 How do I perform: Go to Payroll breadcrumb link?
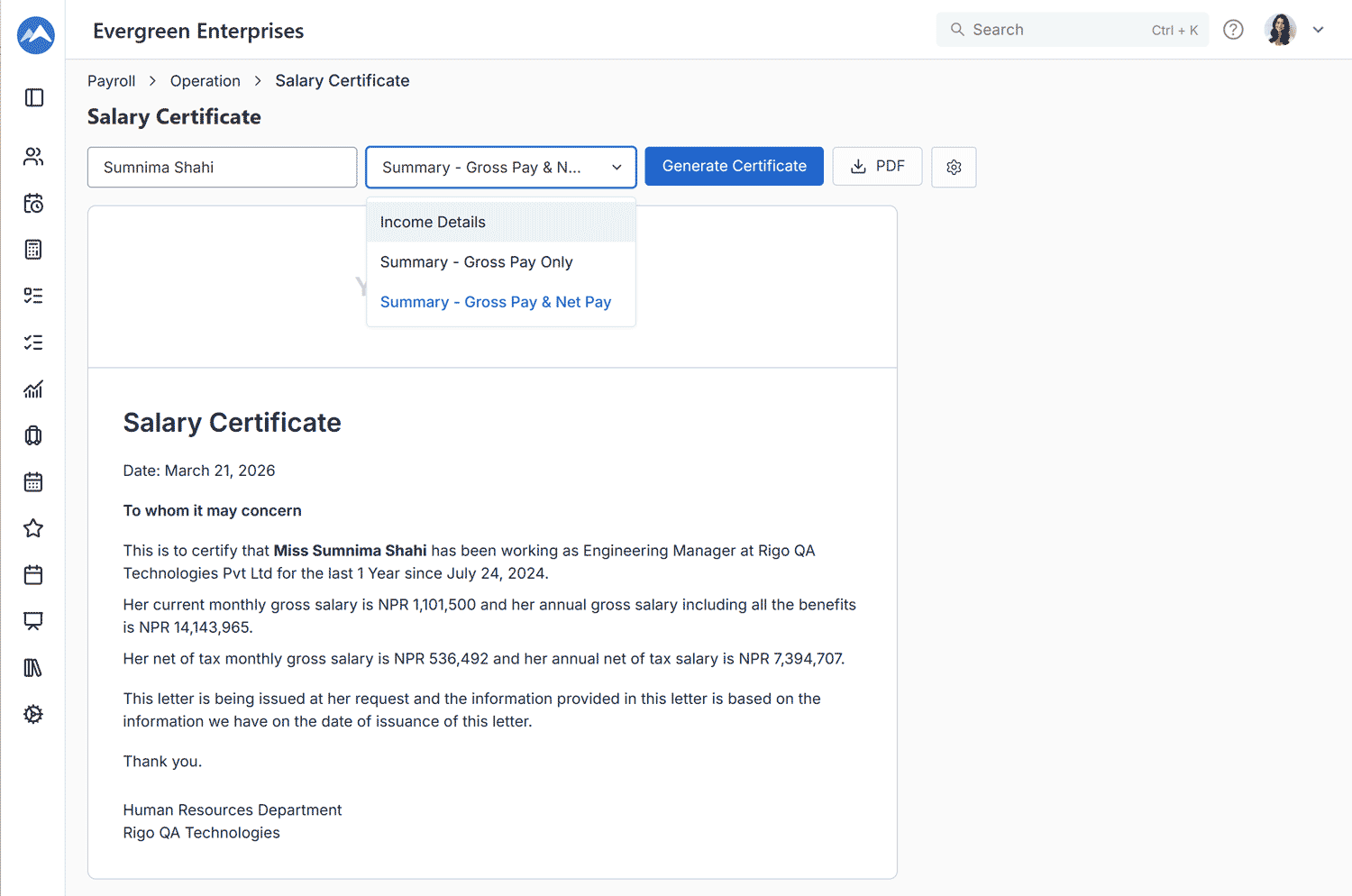click(111, 81)
